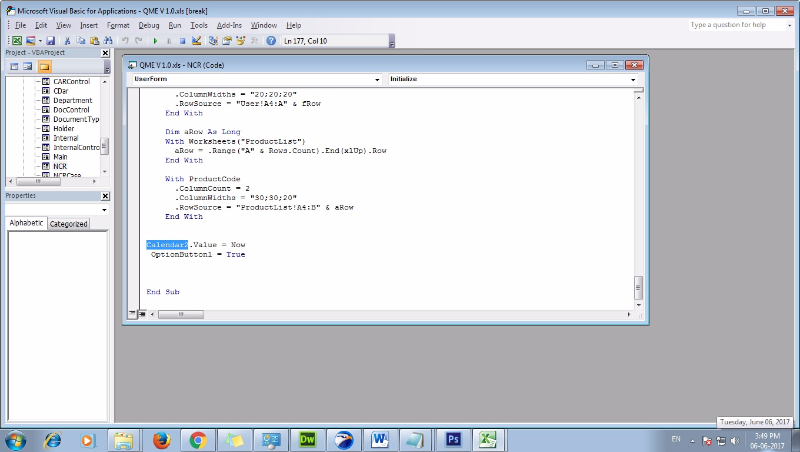The width and height of the screenshot is (800, 452).
Task: Select DocControl in the project tree
Action: [x=71, y=110]
